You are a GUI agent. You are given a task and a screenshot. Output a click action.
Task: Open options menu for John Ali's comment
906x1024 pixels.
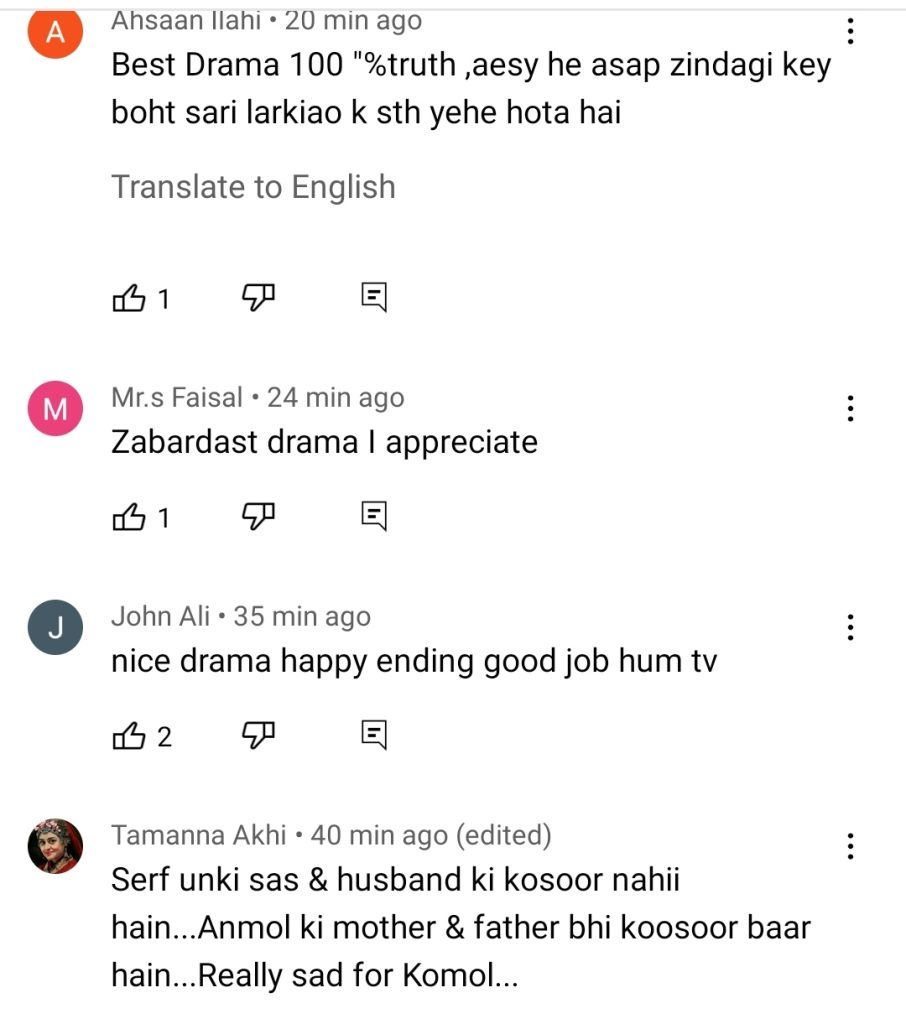pos(850,627)
